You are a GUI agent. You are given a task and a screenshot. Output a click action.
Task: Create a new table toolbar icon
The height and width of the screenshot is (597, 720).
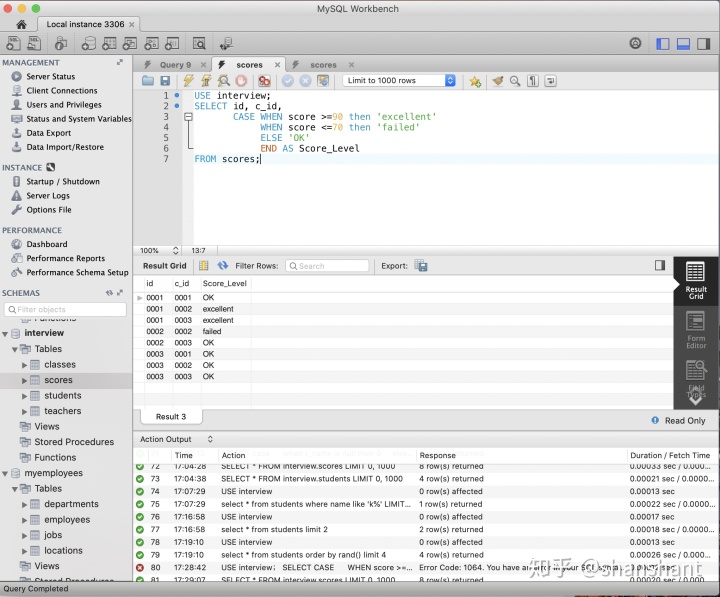[109, 44]
